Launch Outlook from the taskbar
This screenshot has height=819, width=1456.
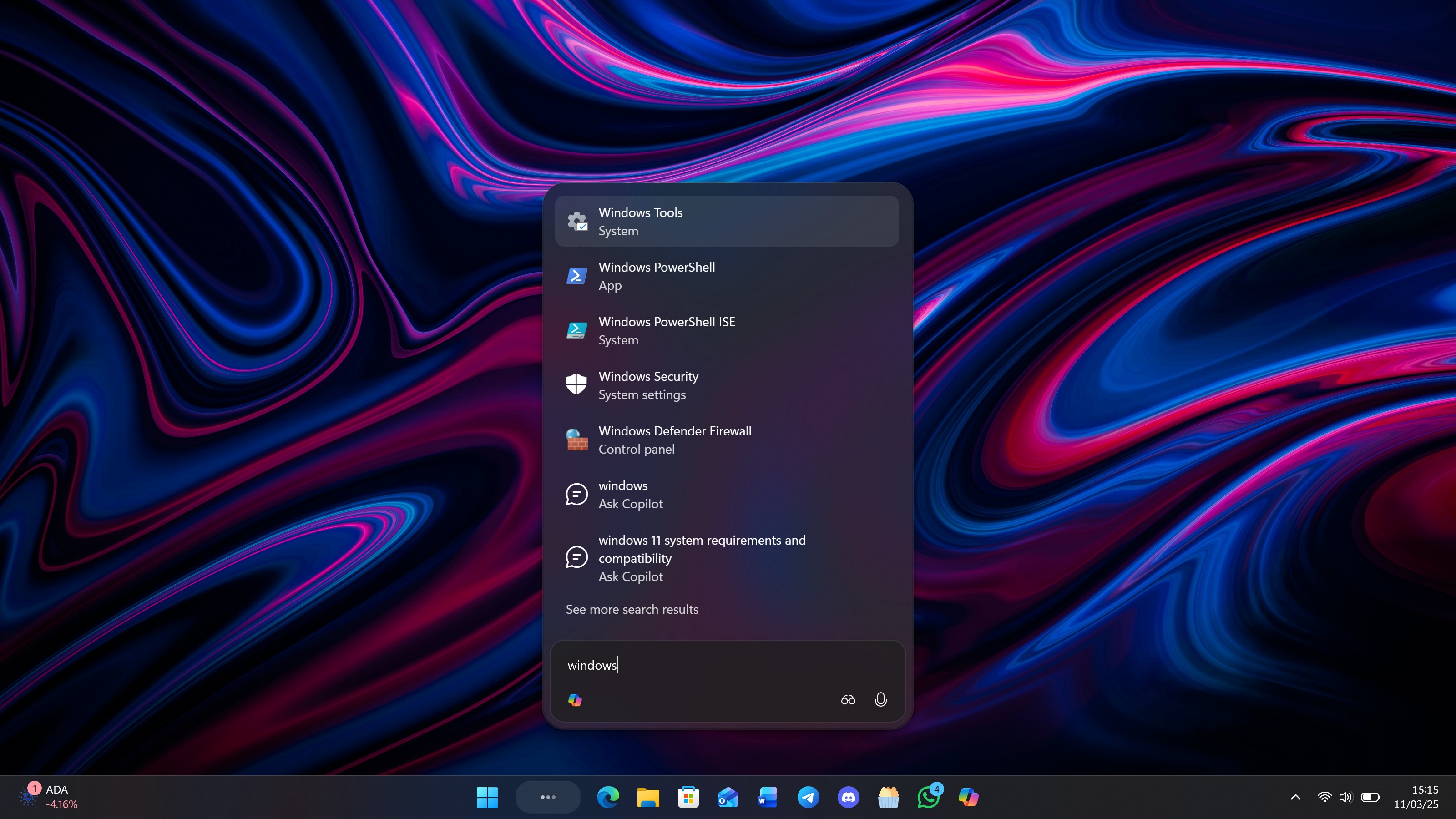click(728, 797)
